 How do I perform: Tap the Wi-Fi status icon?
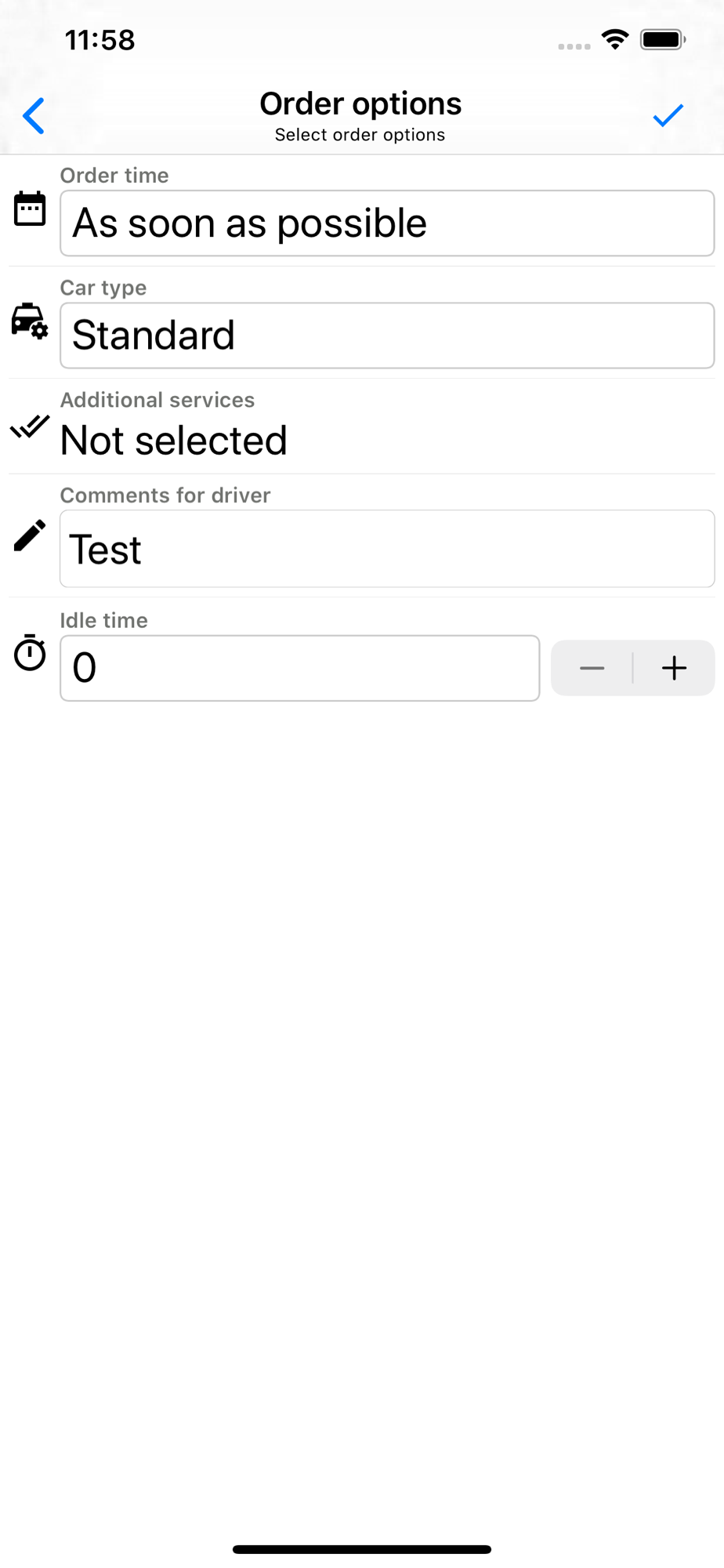615,39
